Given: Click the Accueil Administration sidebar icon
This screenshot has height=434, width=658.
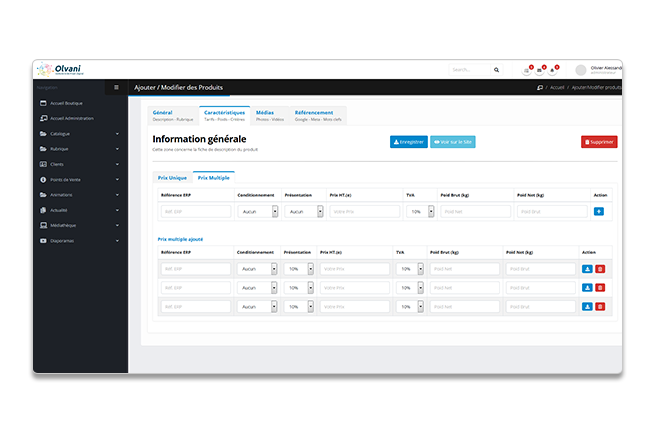Looking at the screenshot, I should click(43, 118).
